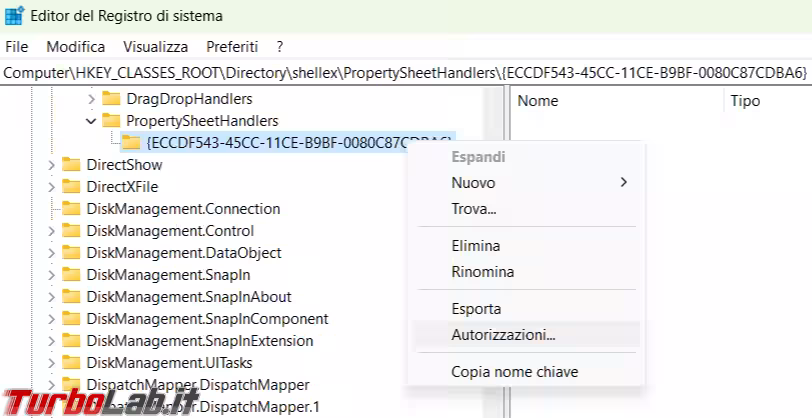This screenshot has width=812, height=418.
Task: Select DispatchMapper.DispatchMapper key
Action: tap(198, 385)
